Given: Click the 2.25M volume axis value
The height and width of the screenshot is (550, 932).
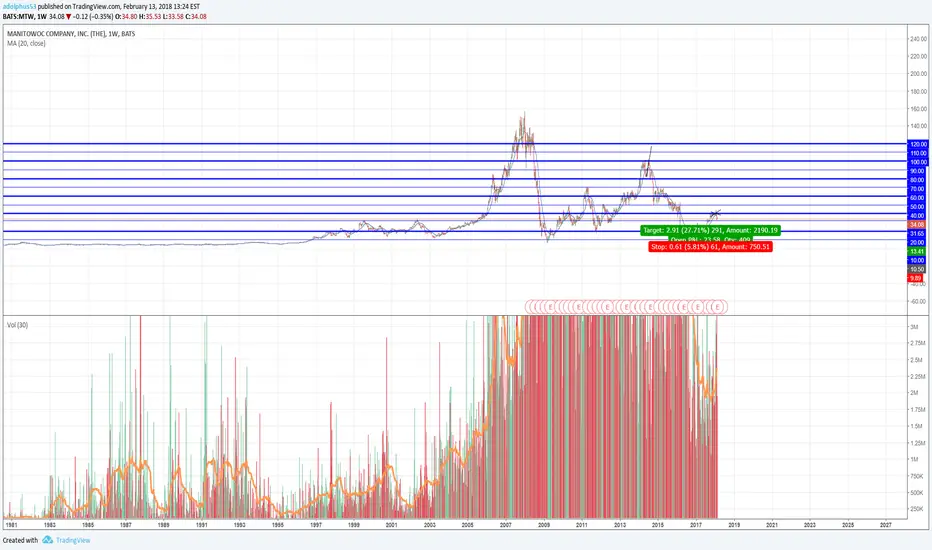Looking at the screenshot, I should point(918,376).
